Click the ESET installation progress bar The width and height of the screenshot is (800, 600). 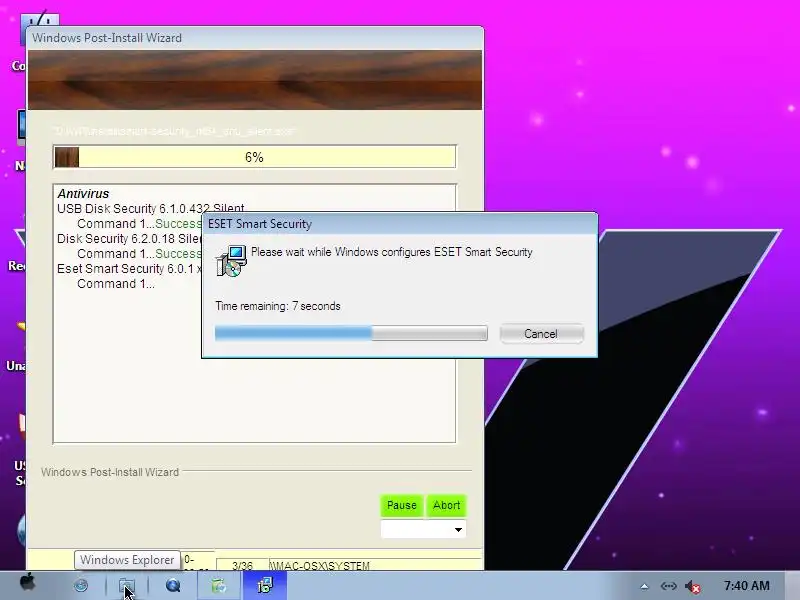[x=351, y=334]
